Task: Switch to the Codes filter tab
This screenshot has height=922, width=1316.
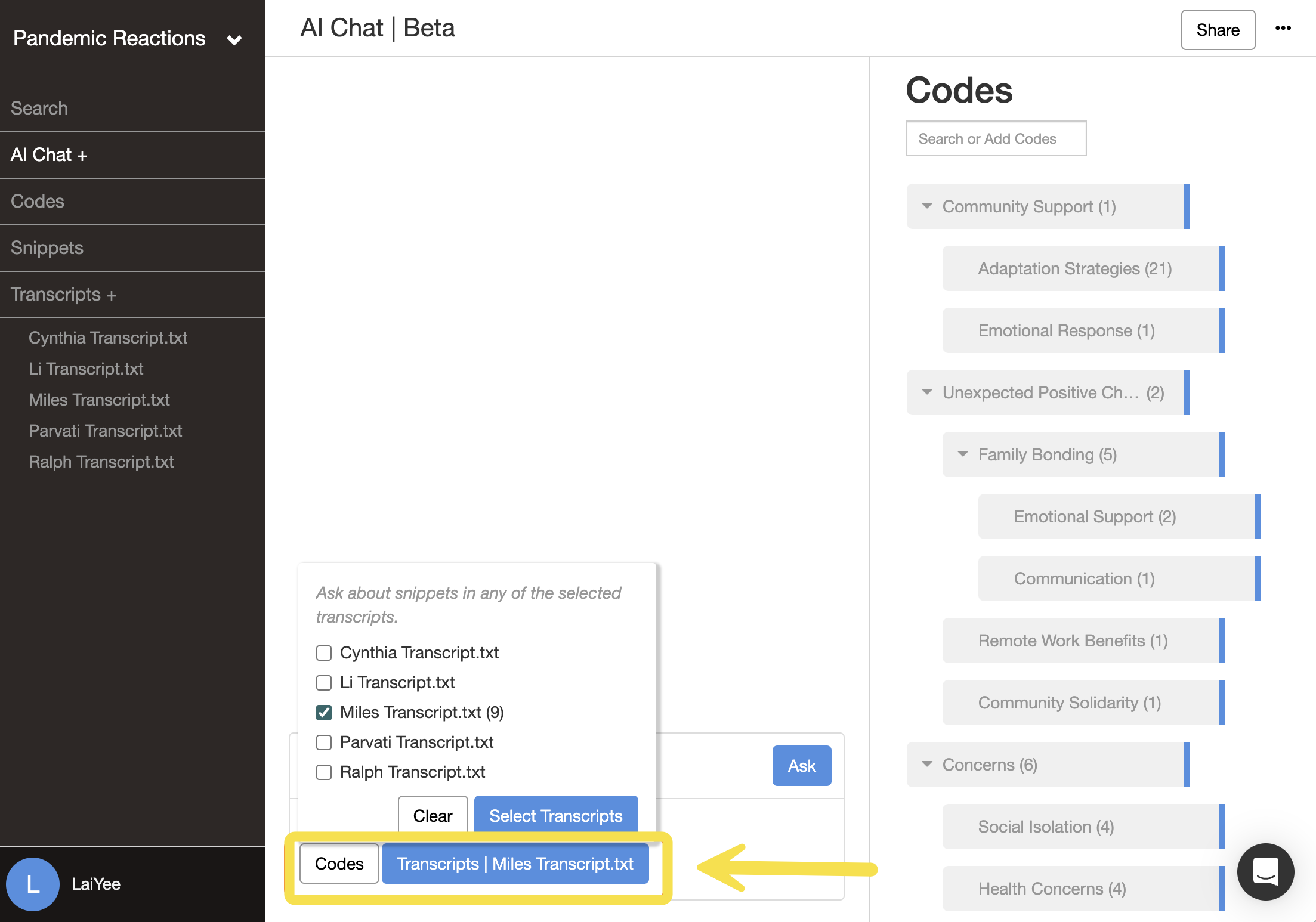Action: click(339, 864)
